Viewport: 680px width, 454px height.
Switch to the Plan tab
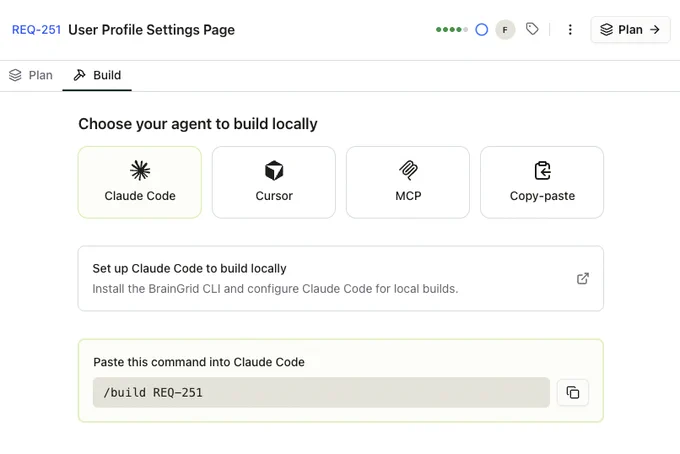click(x=31, y=75)
